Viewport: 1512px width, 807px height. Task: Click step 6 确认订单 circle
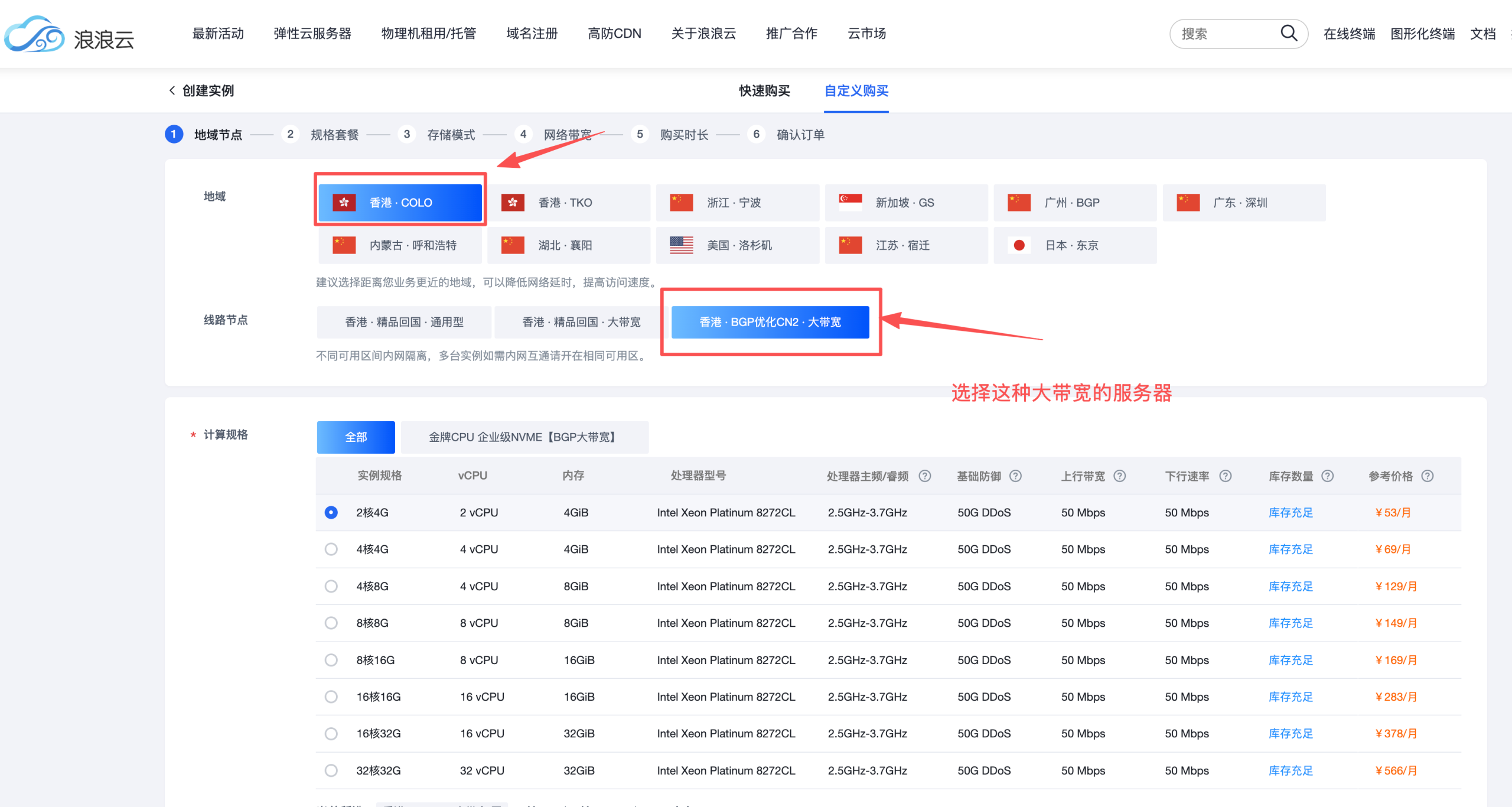click(x=756, y=134)
